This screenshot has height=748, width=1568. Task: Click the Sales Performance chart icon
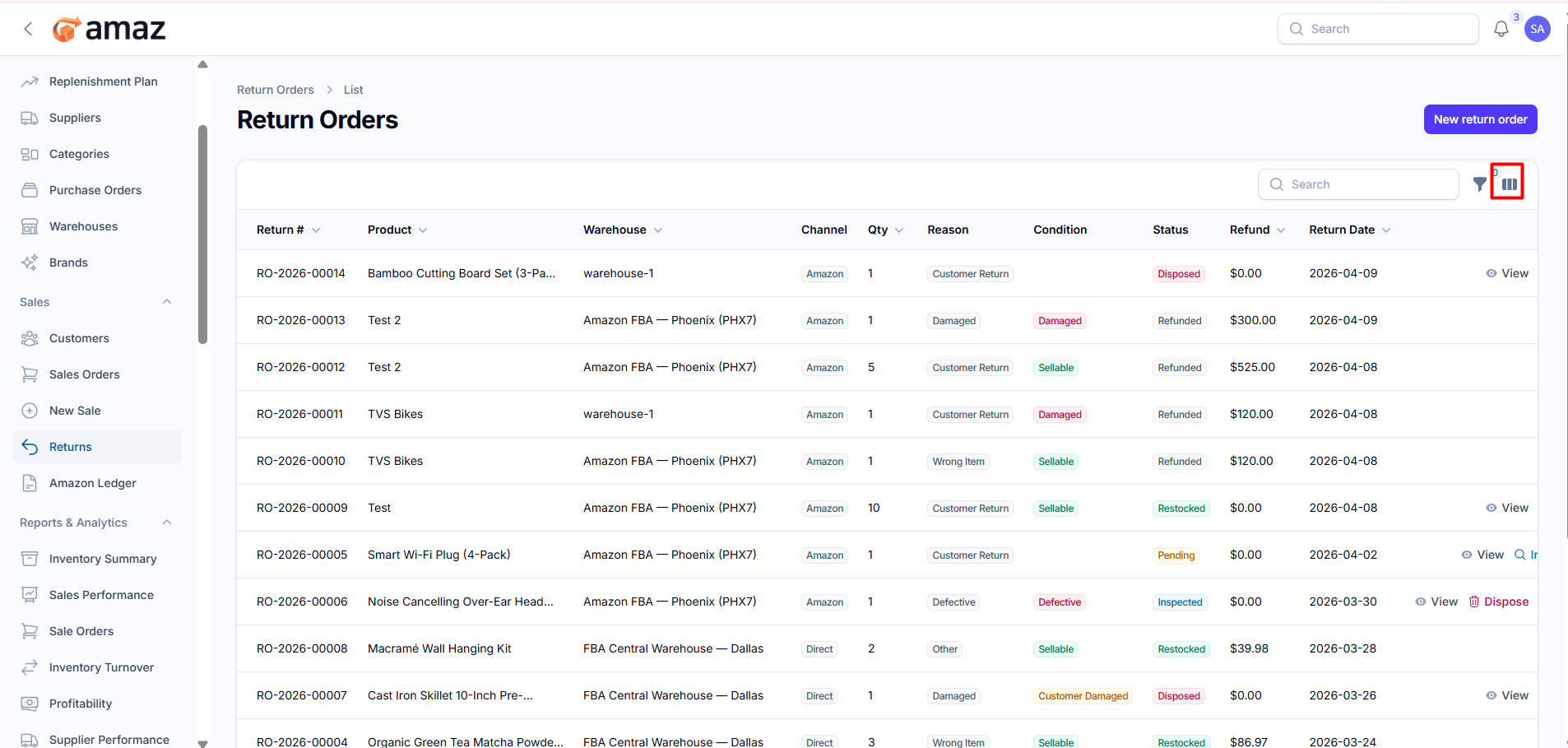(x=30, y=595)
